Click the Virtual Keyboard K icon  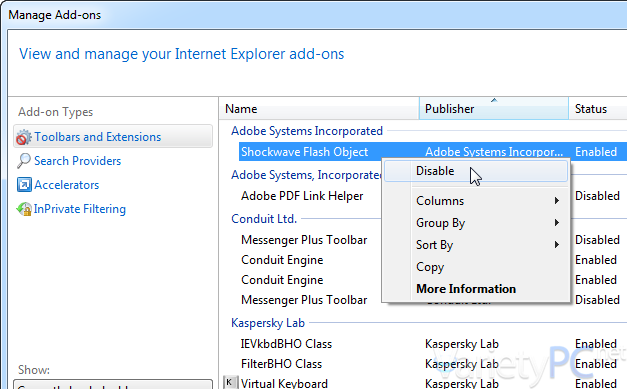point(230,382)
